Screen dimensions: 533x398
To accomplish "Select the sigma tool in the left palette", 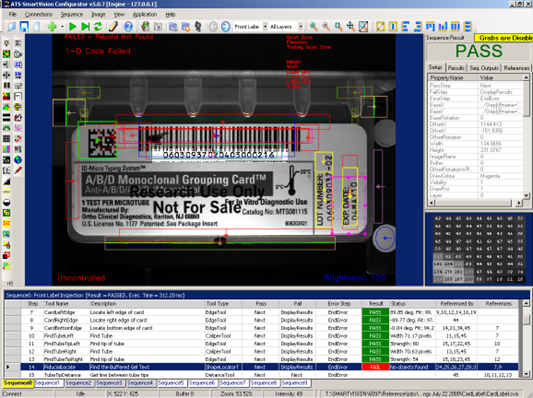I will (18, 43).
